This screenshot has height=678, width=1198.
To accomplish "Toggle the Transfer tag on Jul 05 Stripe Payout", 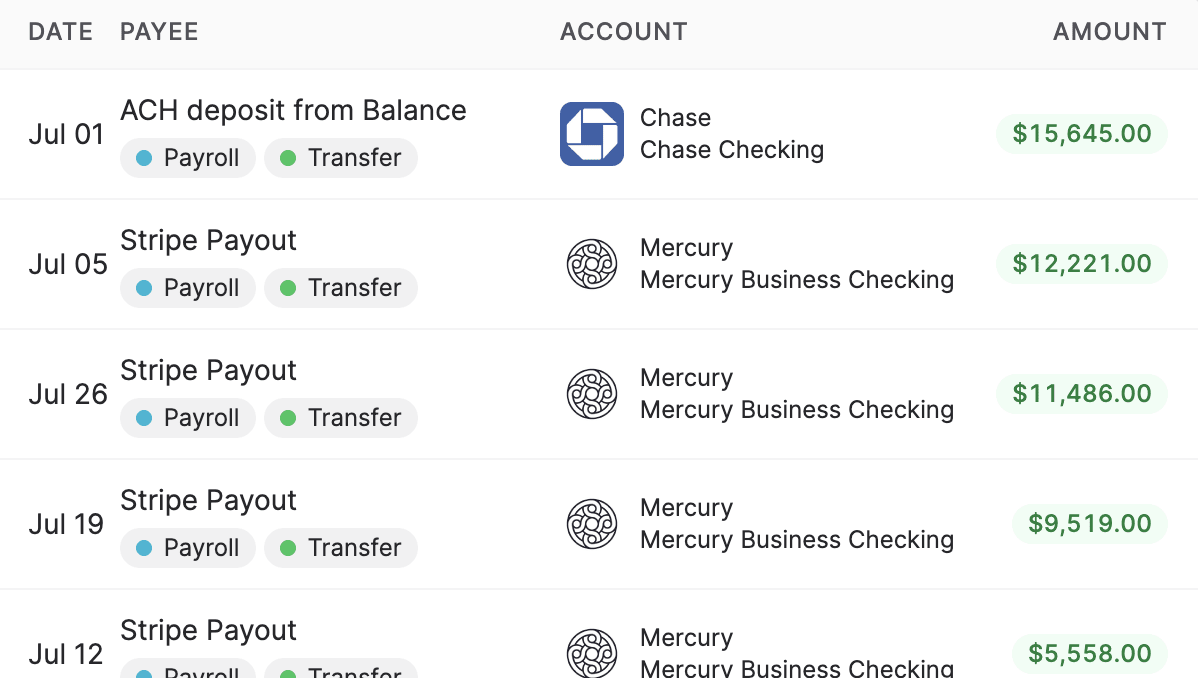I will coord(340,288).
